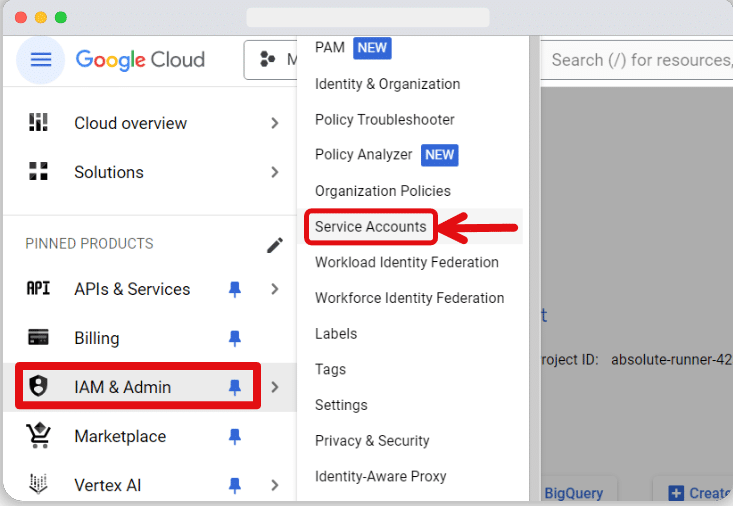
Task: Unpin Vertex AI using its pin icon
Action: pos(235,485)
